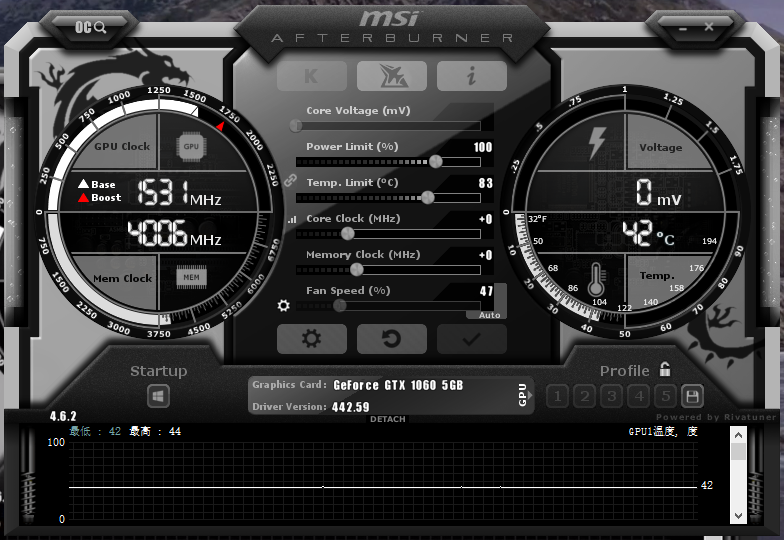
Task: Click the Powered by Rivatuner text
Action: [716, 416]
